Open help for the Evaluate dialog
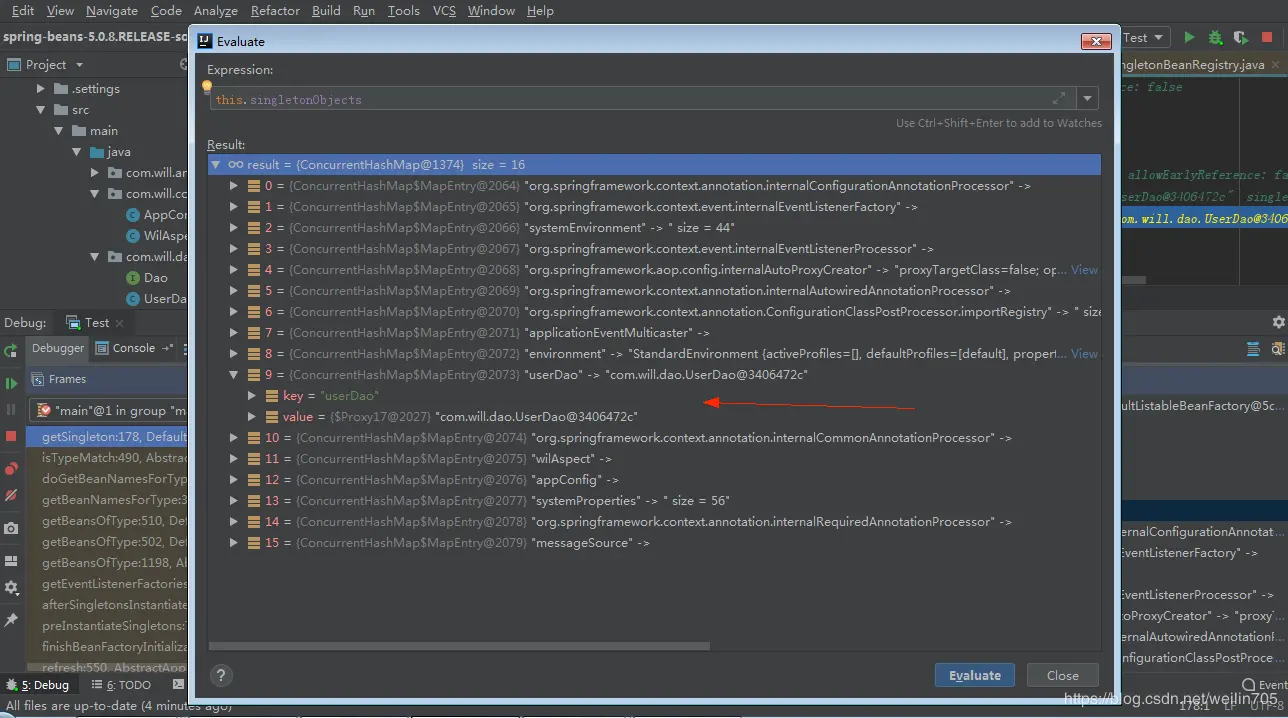 pos(222,675)
